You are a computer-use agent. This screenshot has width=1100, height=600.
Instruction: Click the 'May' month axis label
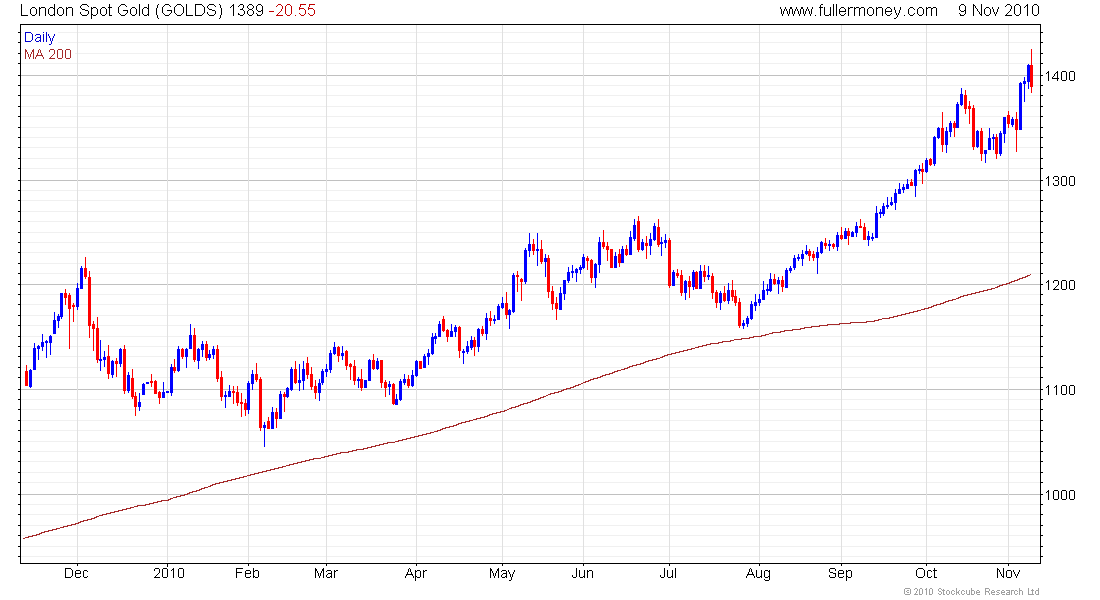pos(502,573)
